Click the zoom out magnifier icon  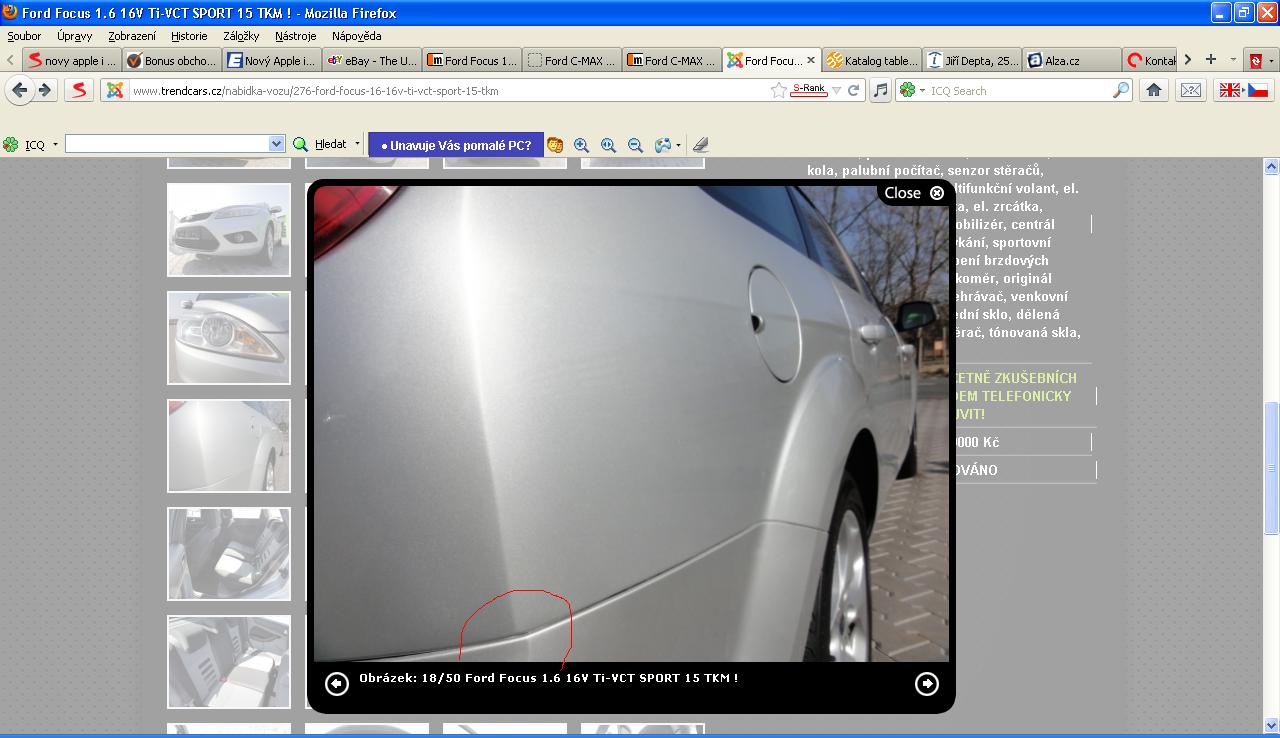tap(635, 145)
